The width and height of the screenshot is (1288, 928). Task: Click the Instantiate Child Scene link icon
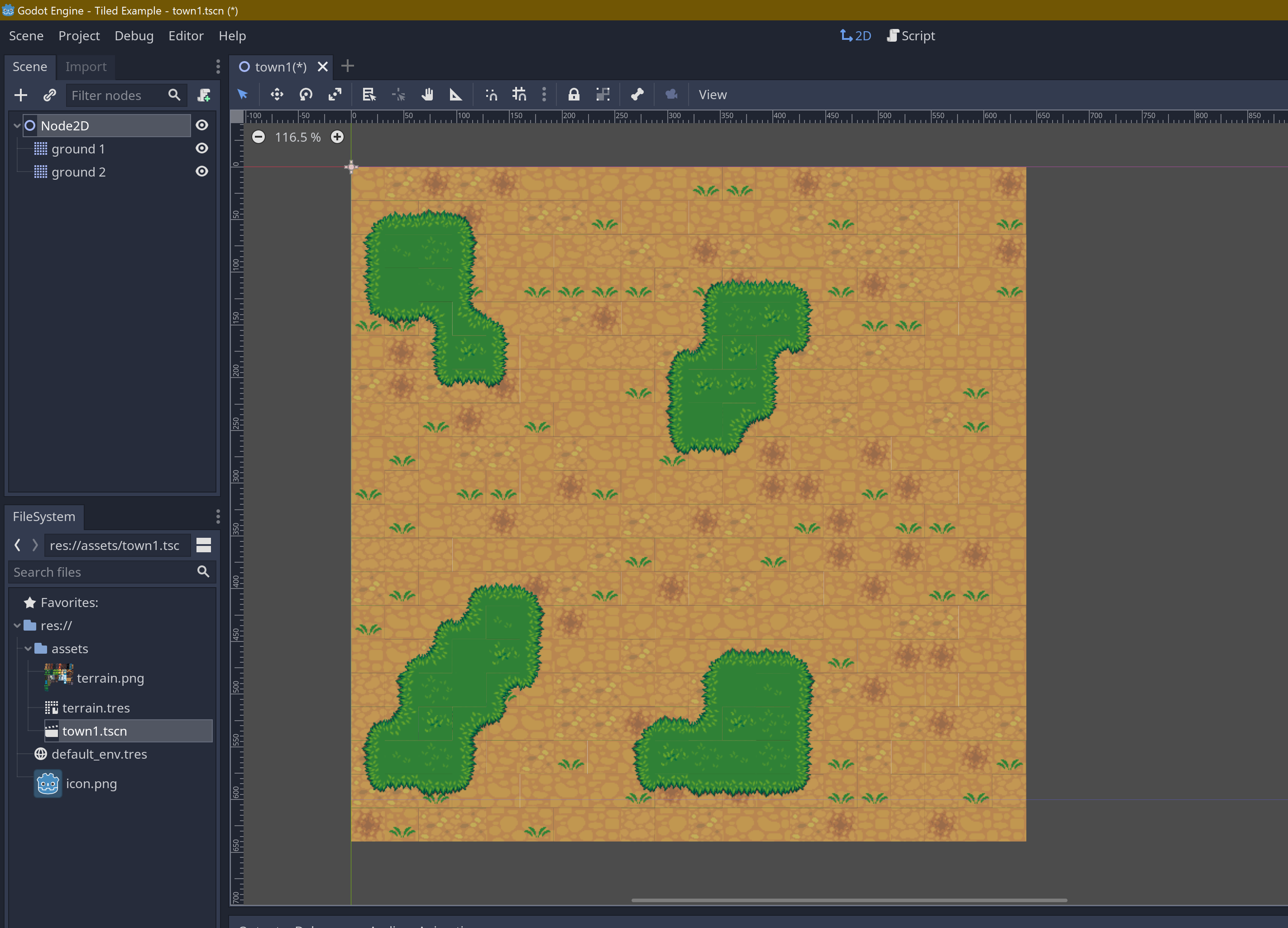coord(49,95)
